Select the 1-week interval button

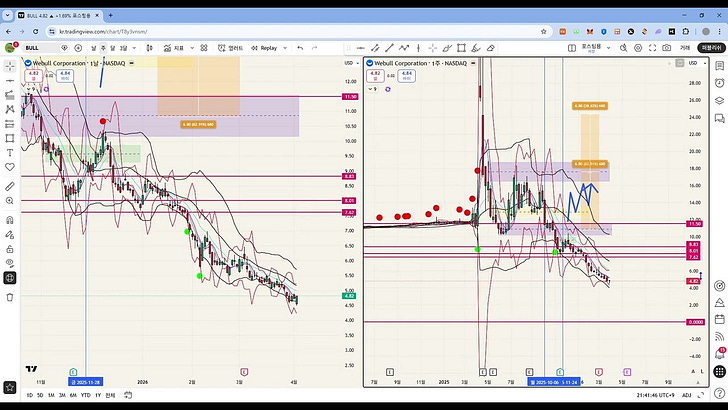(x=103, y=48)
